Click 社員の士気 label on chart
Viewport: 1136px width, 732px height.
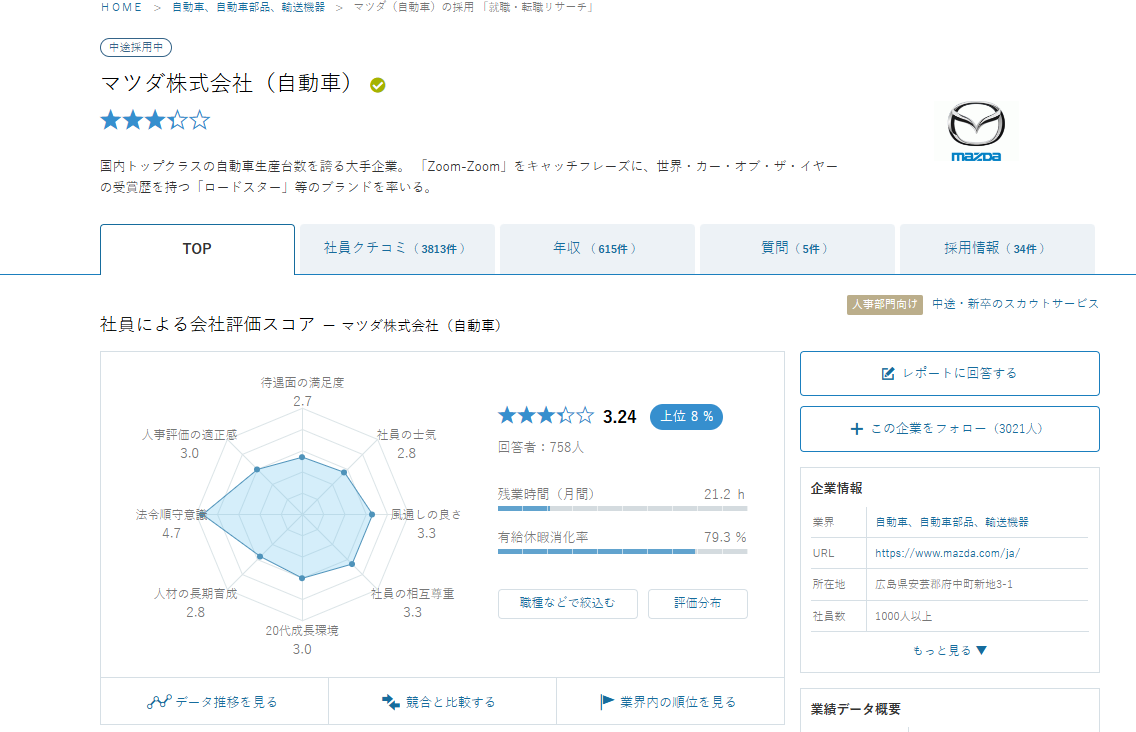tap(406, 435)
